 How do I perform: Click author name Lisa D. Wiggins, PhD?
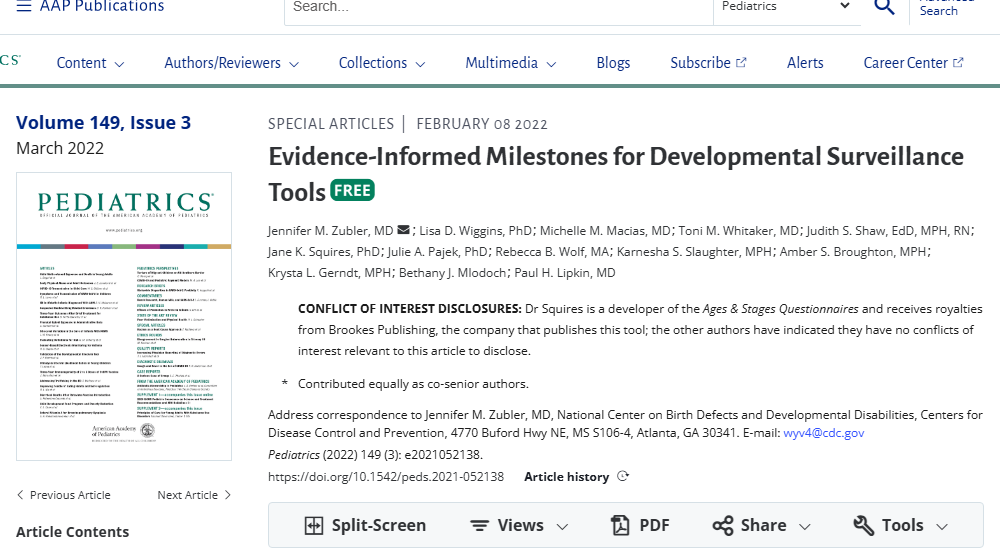(475, 231)
